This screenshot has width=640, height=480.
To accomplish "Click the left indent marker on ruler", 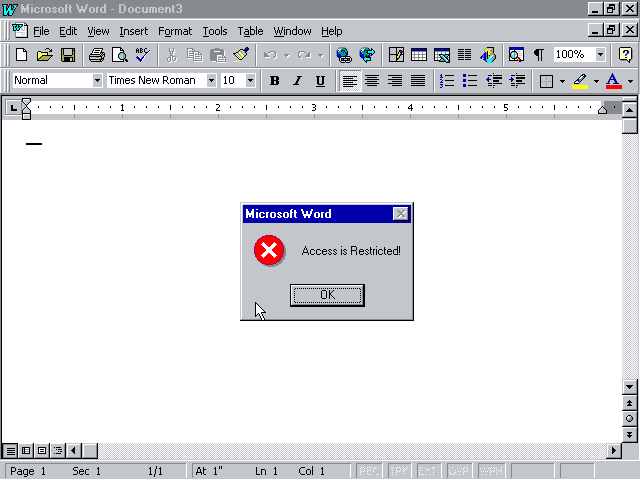I will click(26, 116).
